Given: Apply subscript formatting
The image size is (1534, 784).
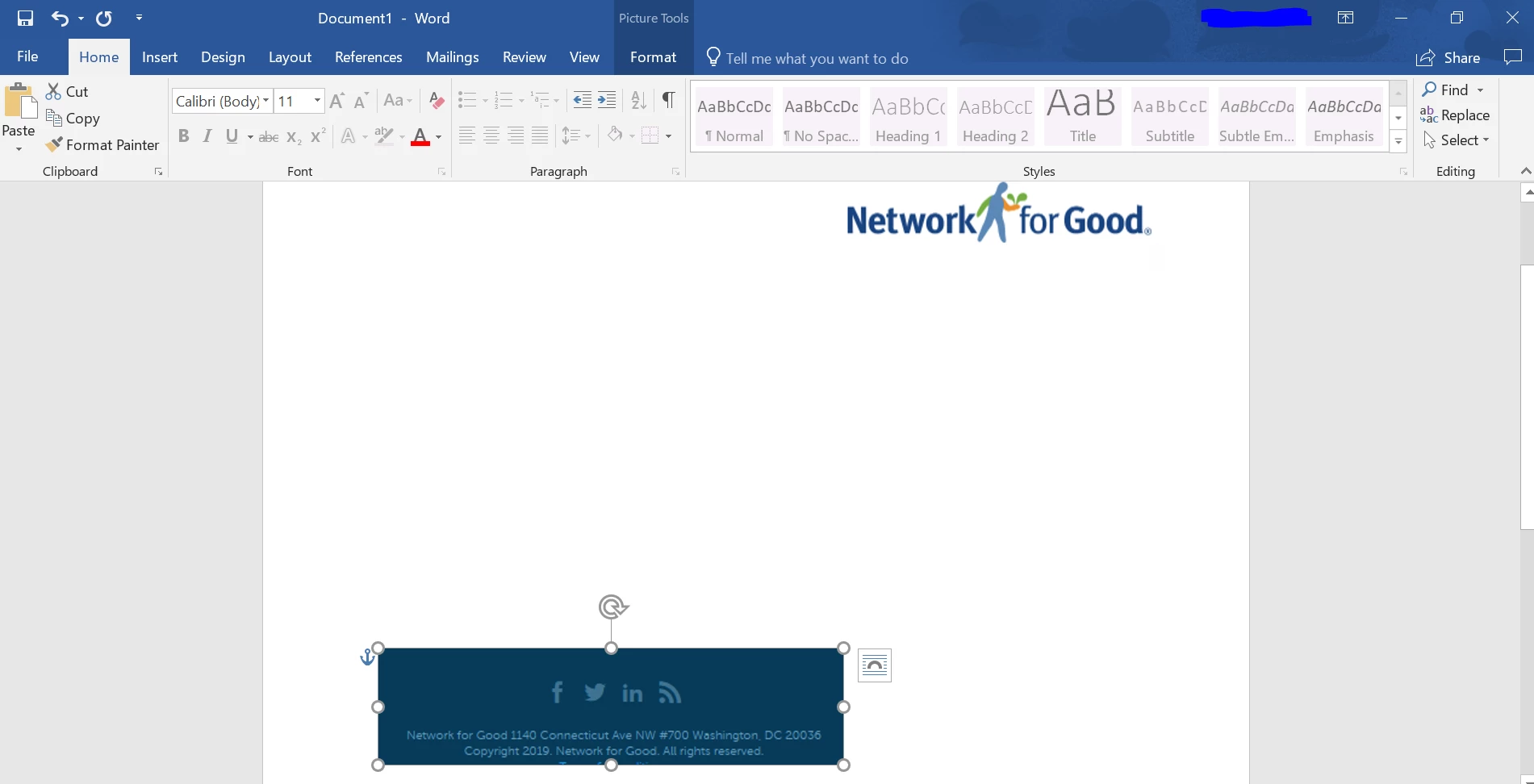Looking at the screenshot, I should click(292, 136).
